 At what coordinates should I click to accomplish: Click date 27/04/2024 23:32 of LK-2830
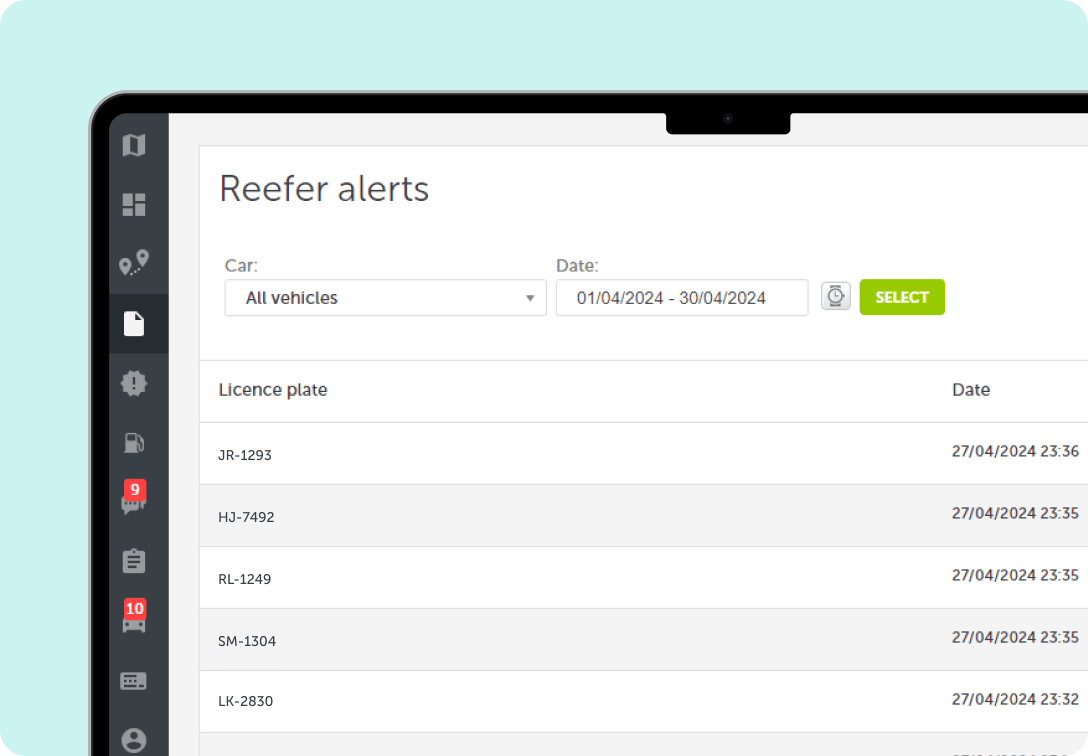pyautogui.click(x=1015, y=699)
